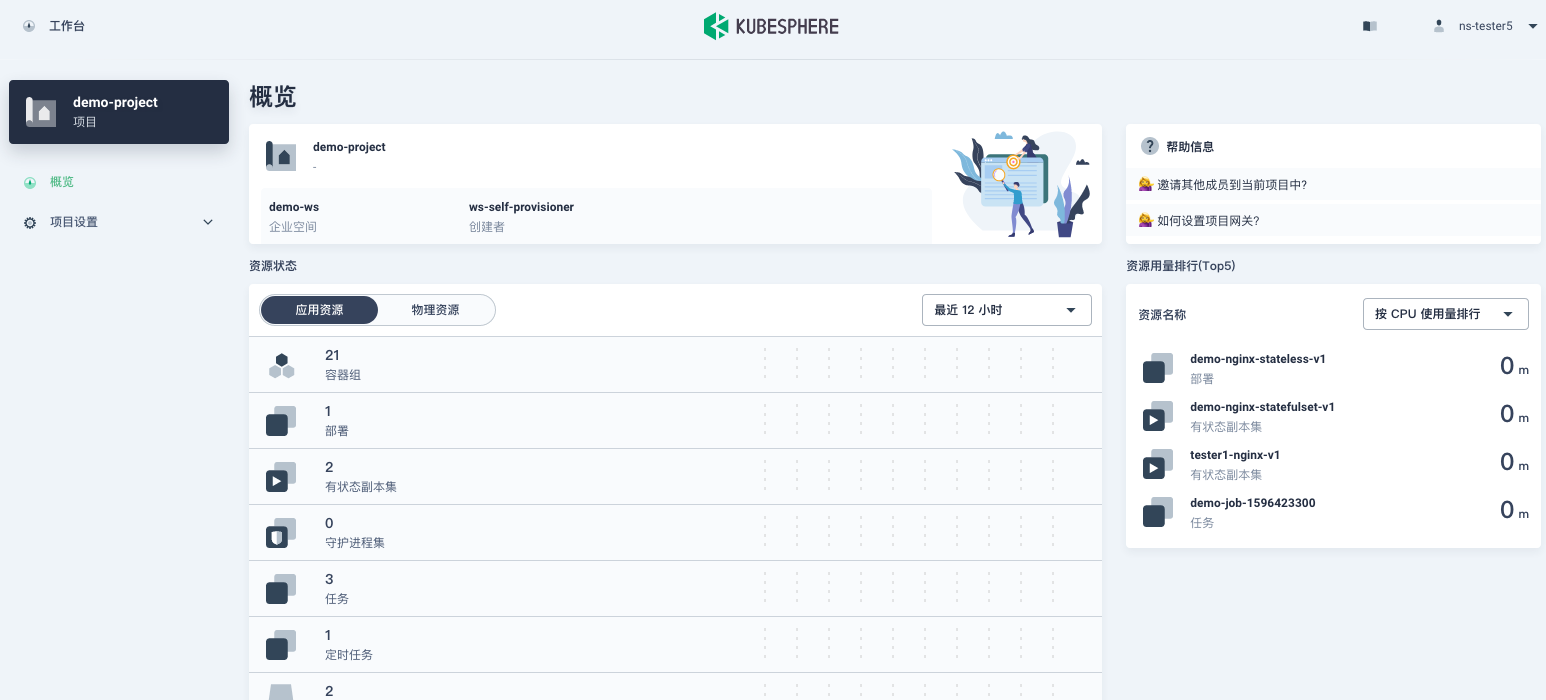Viewport: 1546px width, 700px height.
Task: Open the documentation book icon
Action: coord(1369,26)
